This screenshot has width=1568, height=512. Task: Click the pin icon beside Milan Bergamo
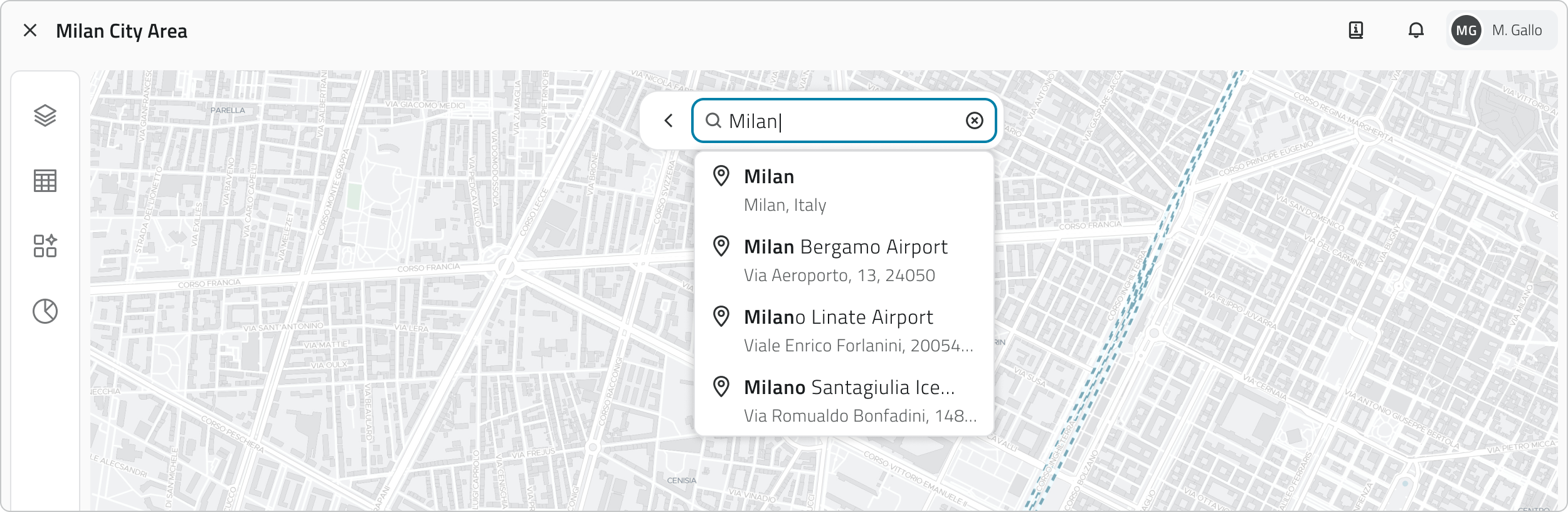click(x=721, y=246)
